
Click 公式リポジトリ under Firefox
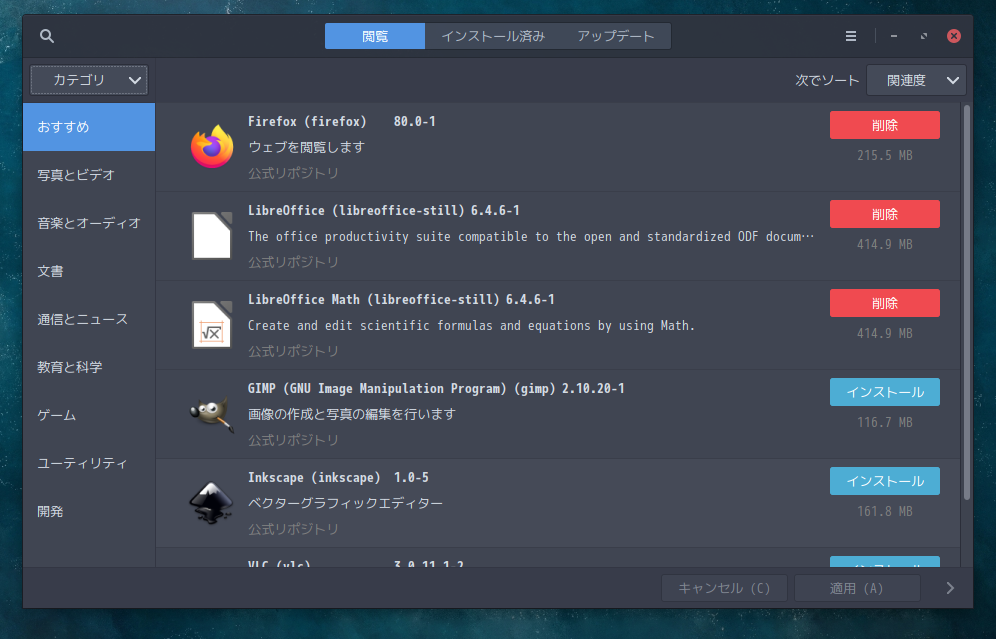click(293, 173)
